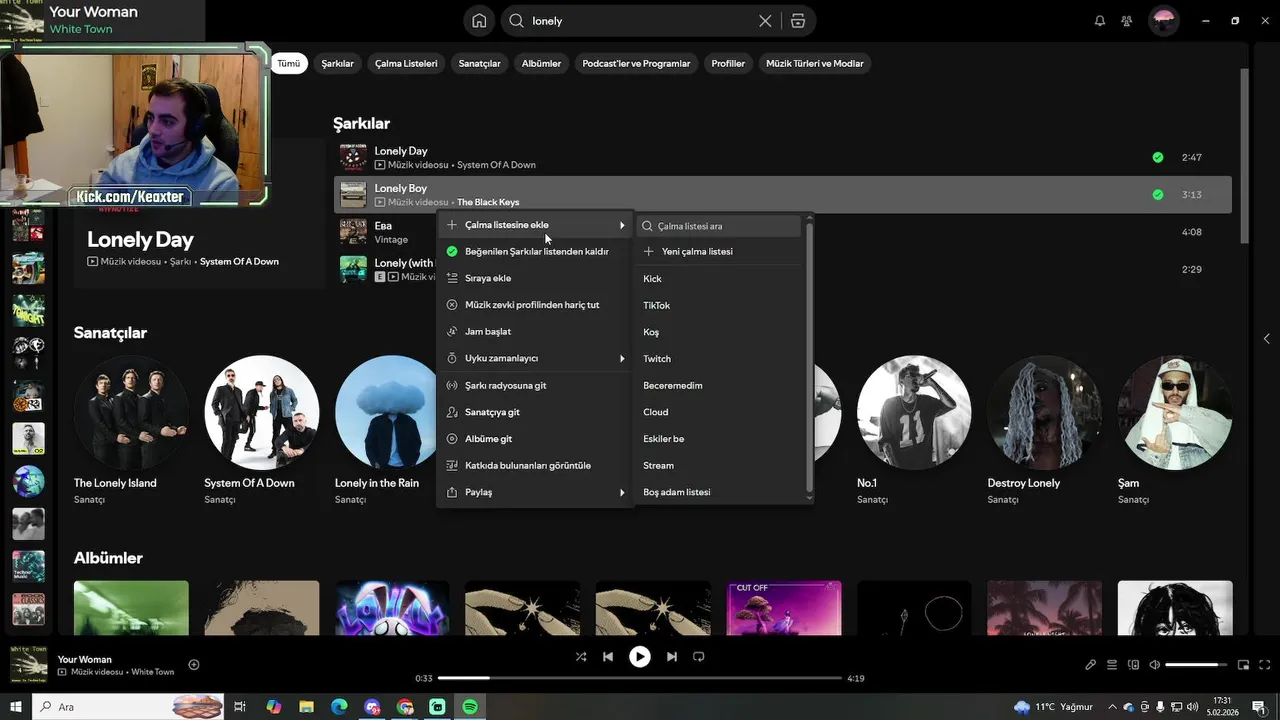This screenshot has height=720, width=1280.
Task: Click the Windows taskbar search box
Action: coord(128,707)
